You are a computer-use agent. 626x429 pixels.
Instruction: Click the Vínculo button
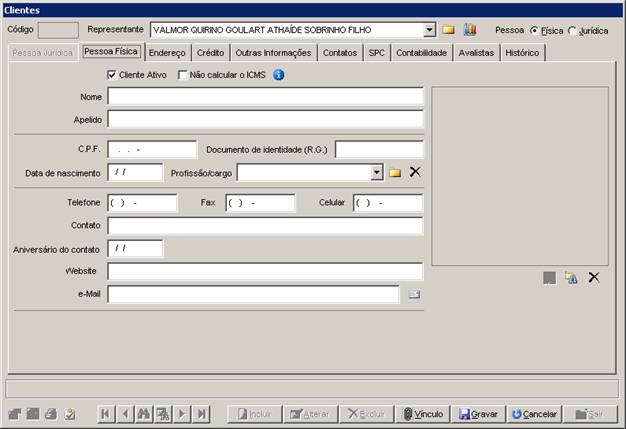click(423, 414)
